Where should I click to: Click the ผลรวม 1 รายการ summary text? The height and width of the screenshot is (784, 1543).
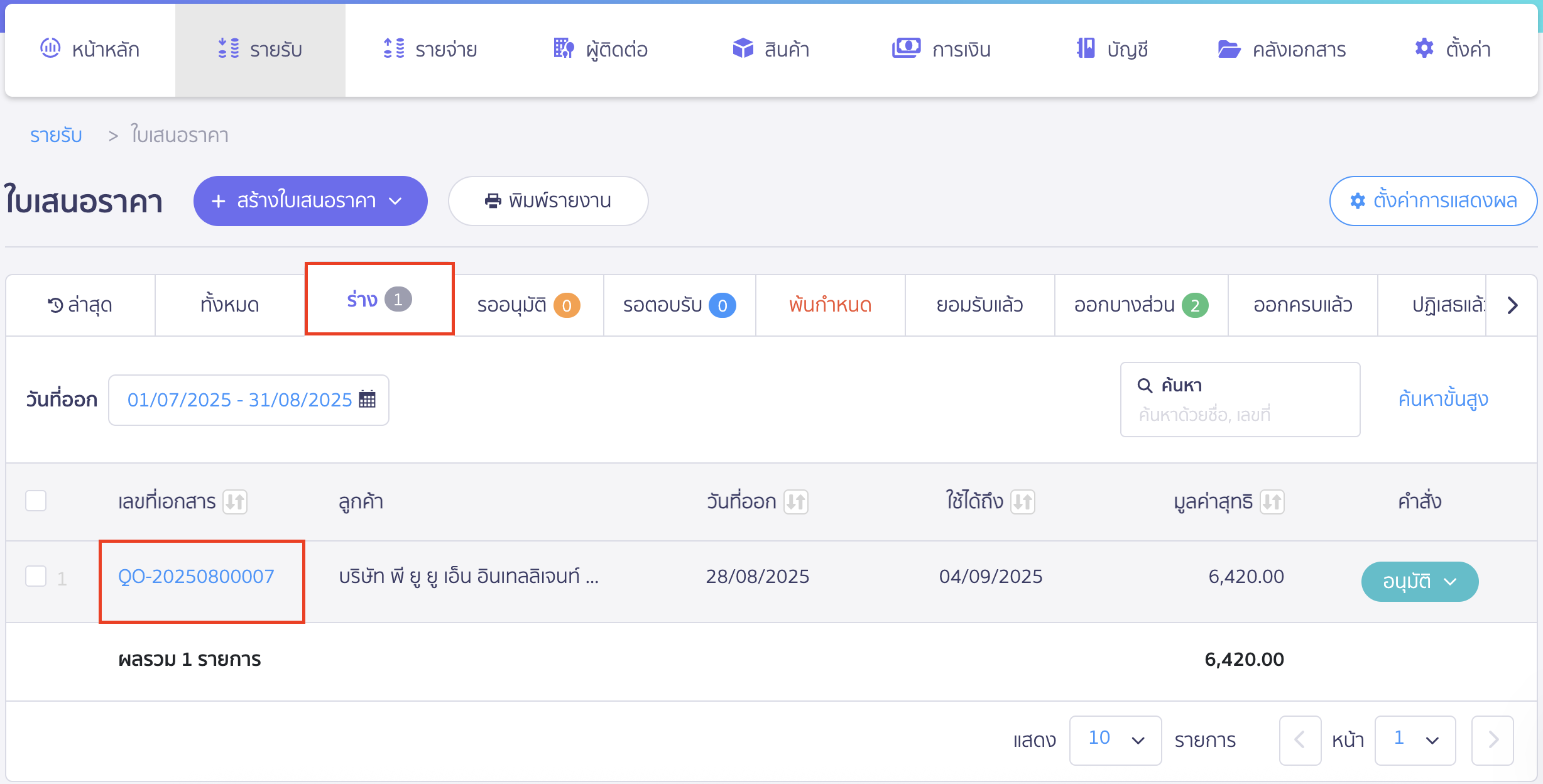pos(190,660)
